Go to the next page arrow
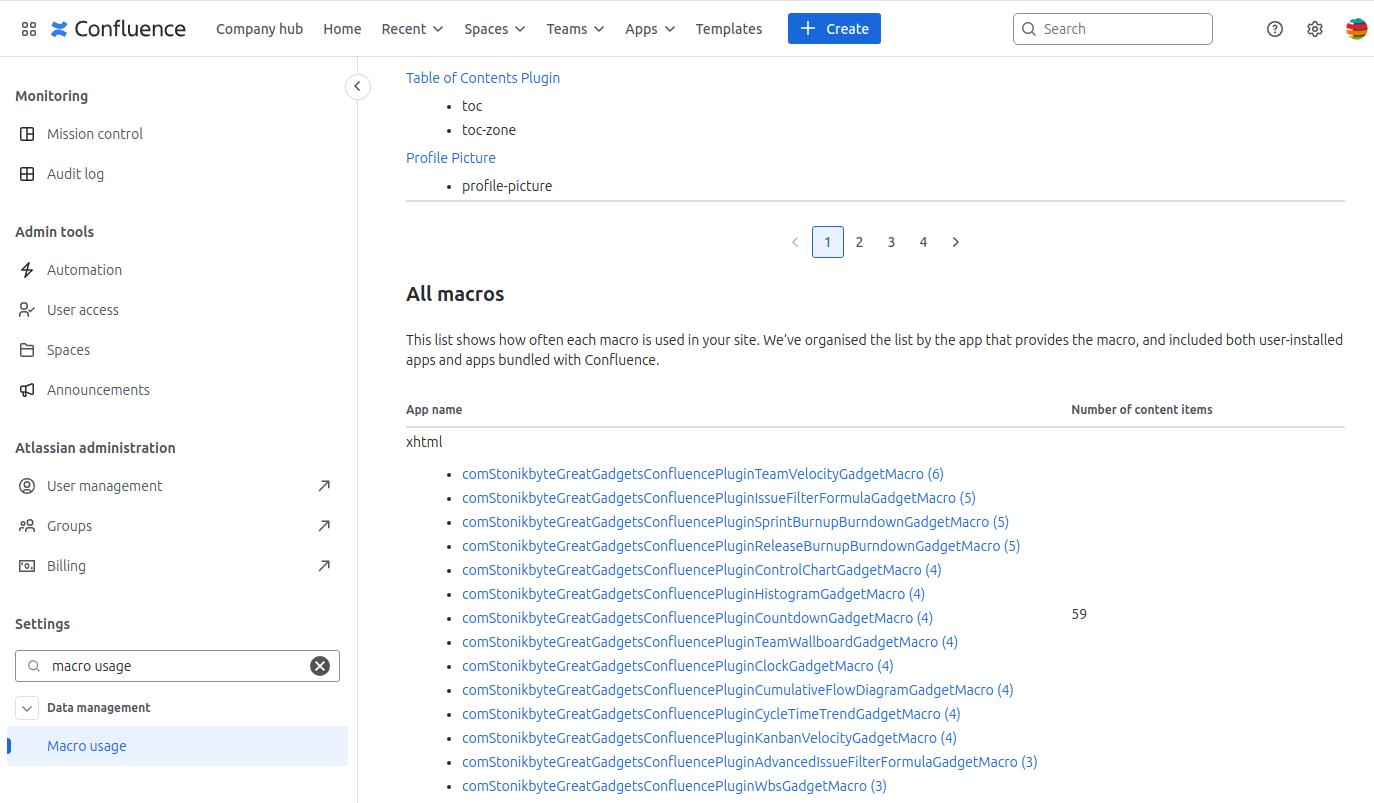Viewport: 1374px width, 803px height. pyautogui.click(x=956, y=242)
